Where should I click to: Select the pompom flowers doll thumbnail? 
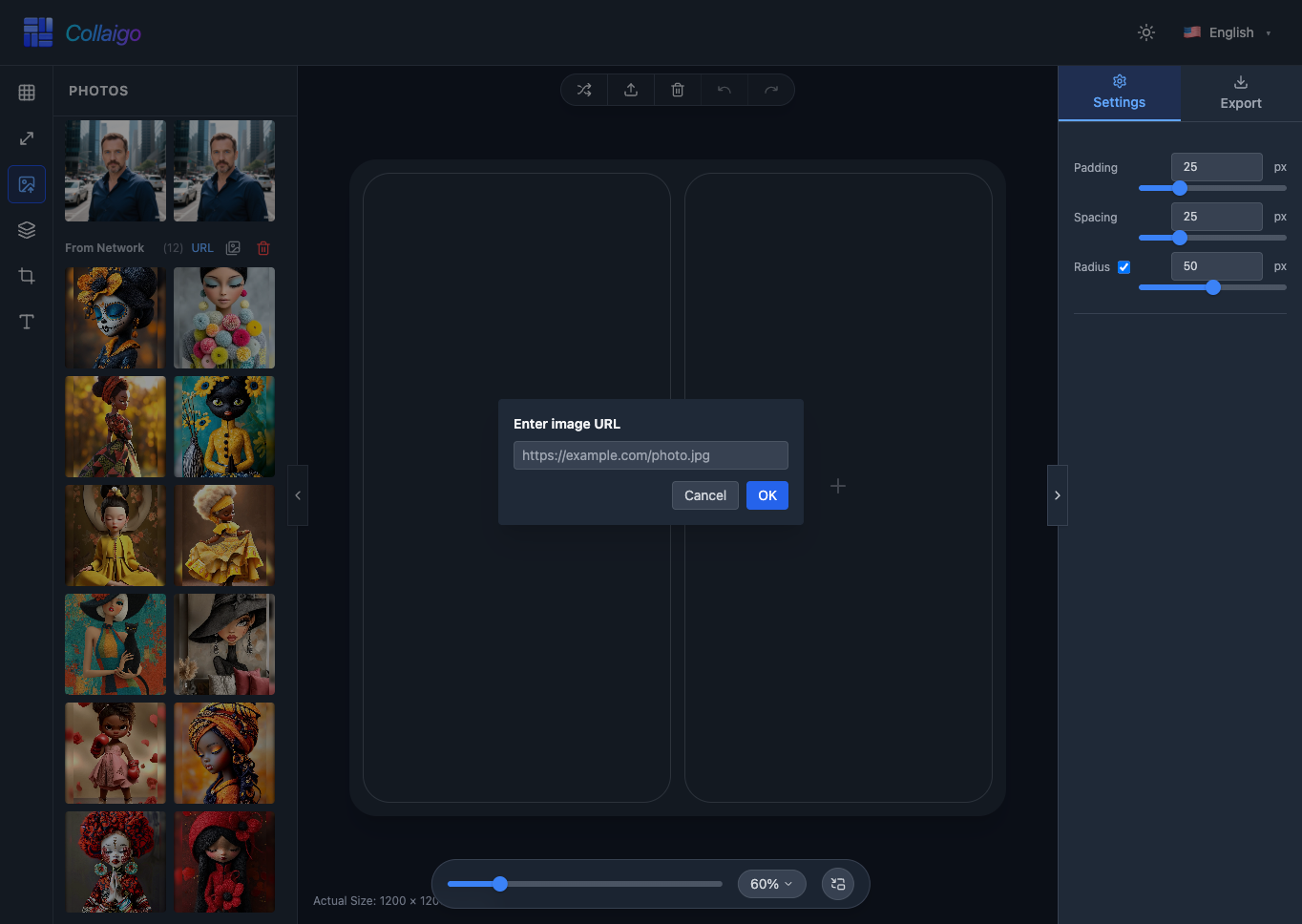point(224,318)
